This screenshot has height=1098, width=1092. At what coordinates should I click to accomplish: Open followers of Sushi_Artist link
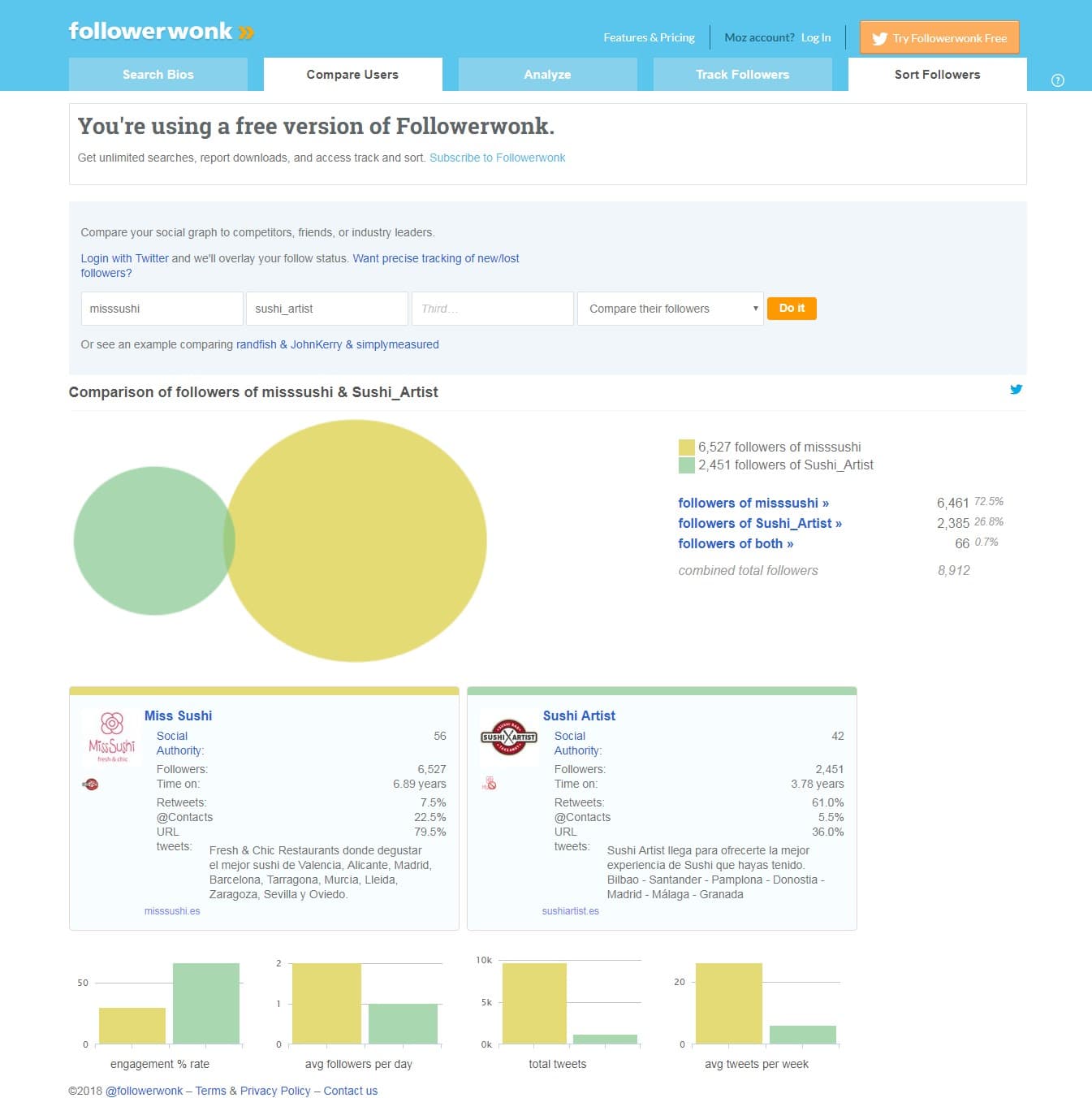point(760,523)
